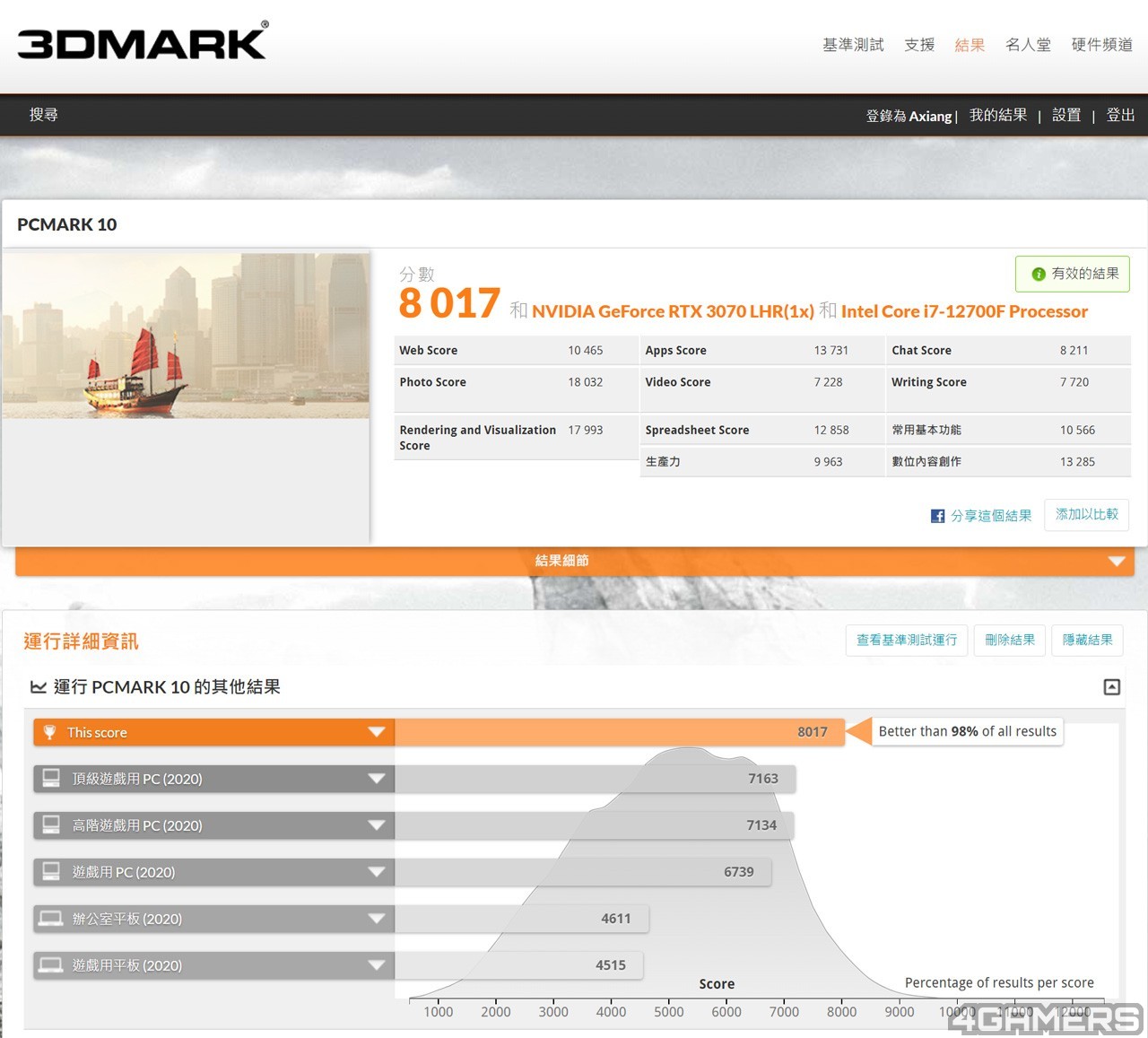Click the 4611 score bar
Image resolution: width=1148 pixels, height=1038 pixels.
tap(521, 919)
